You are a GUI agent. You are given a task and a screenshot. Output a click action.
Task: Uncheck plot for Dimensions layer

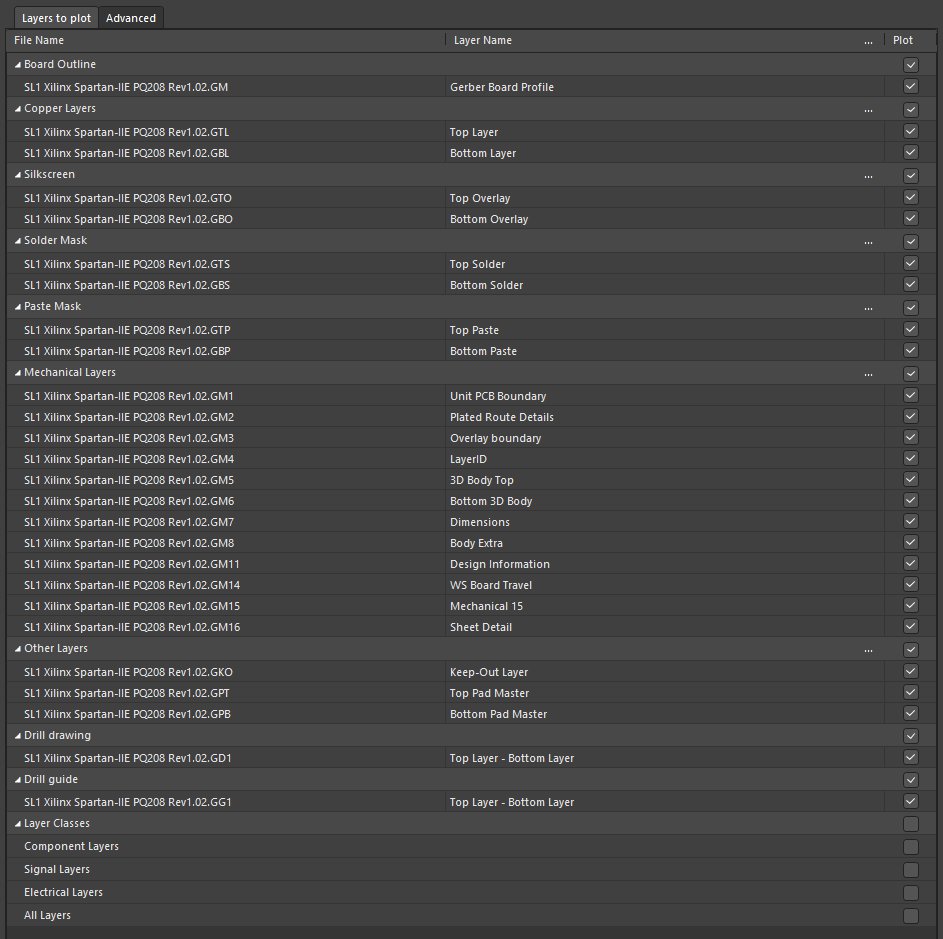coord(911,522)
